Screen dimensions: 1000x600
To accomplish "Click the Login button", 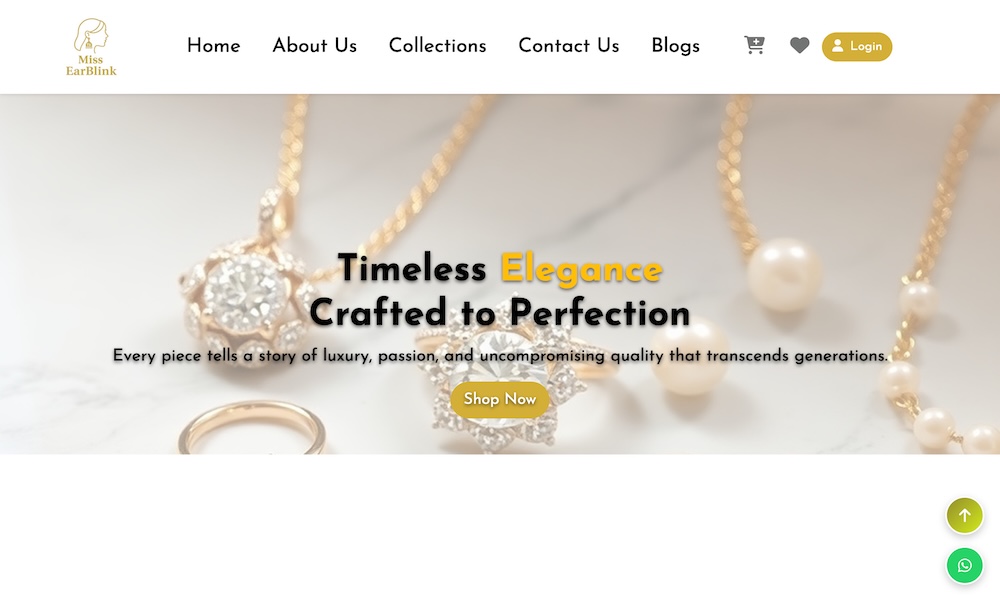I will [x=857, y=47].
